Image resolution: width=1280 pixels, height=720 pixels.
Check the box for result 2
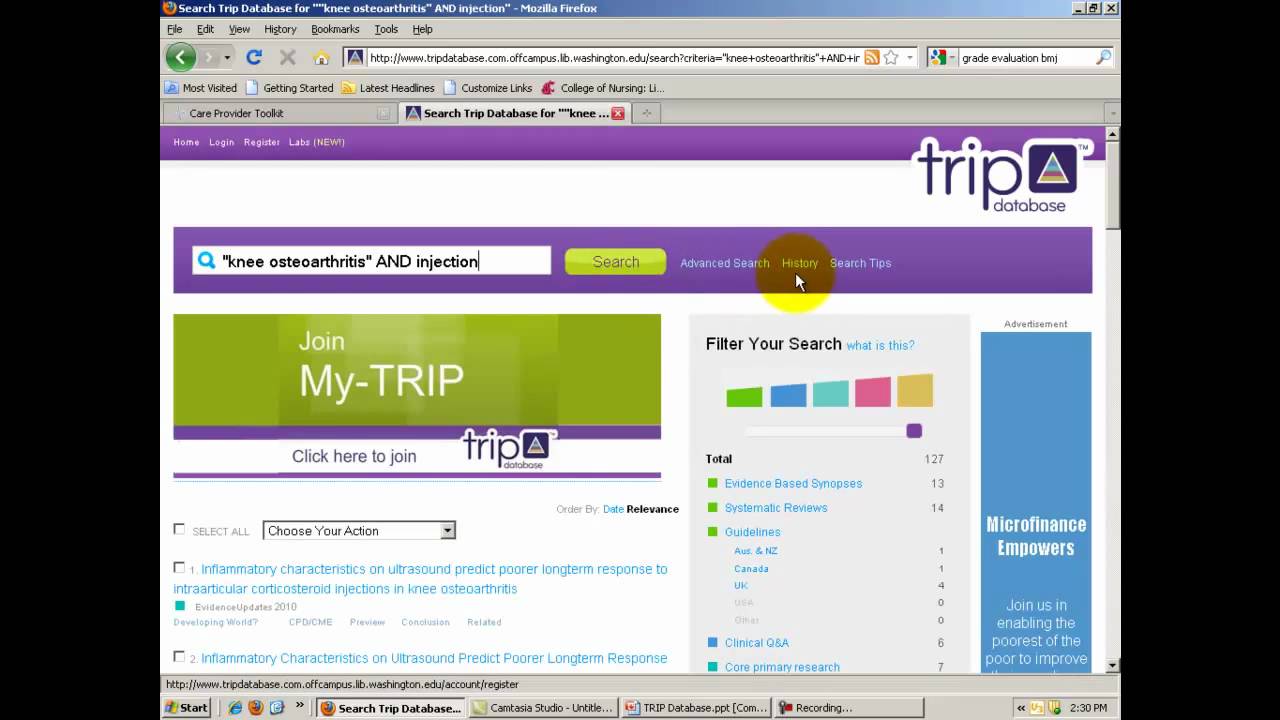179,656
